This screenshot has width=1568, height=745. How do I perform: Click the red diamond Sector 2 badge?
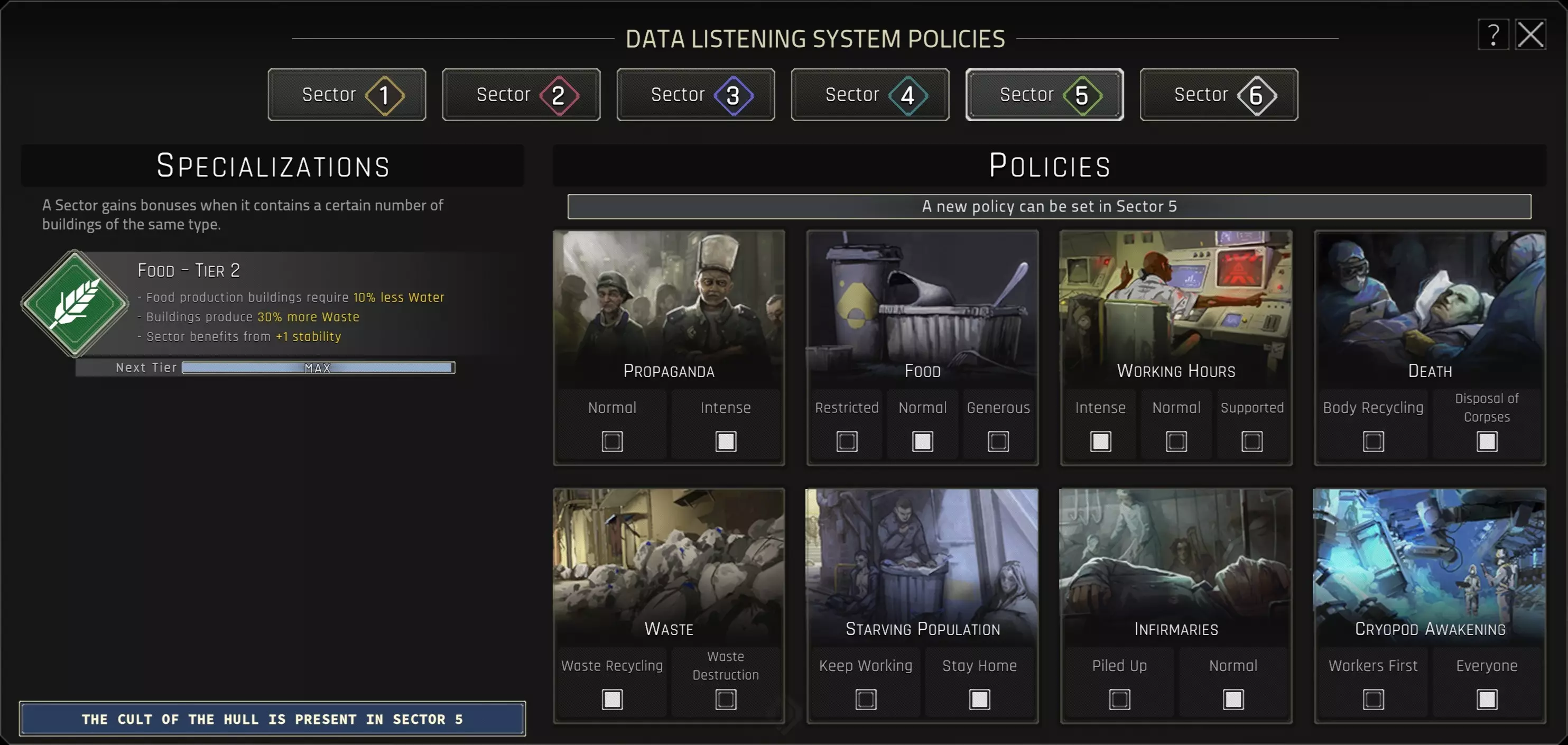[x=559, y=95]
